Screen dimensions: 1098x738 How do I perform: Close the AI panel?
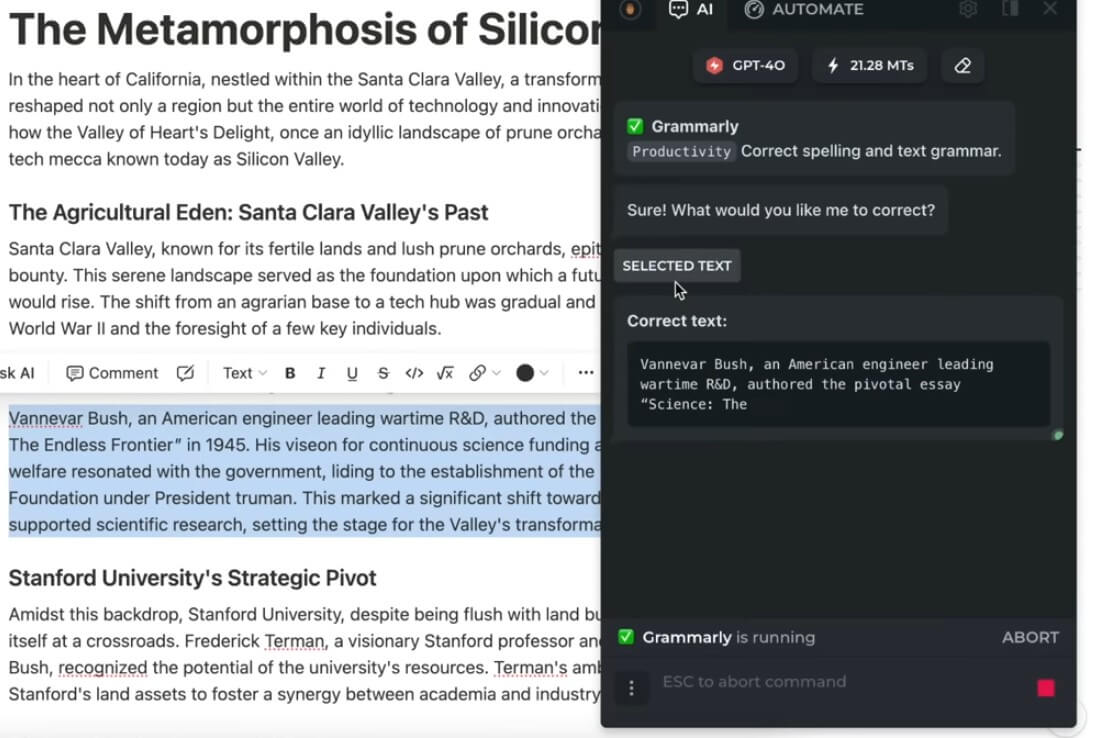1050,9
